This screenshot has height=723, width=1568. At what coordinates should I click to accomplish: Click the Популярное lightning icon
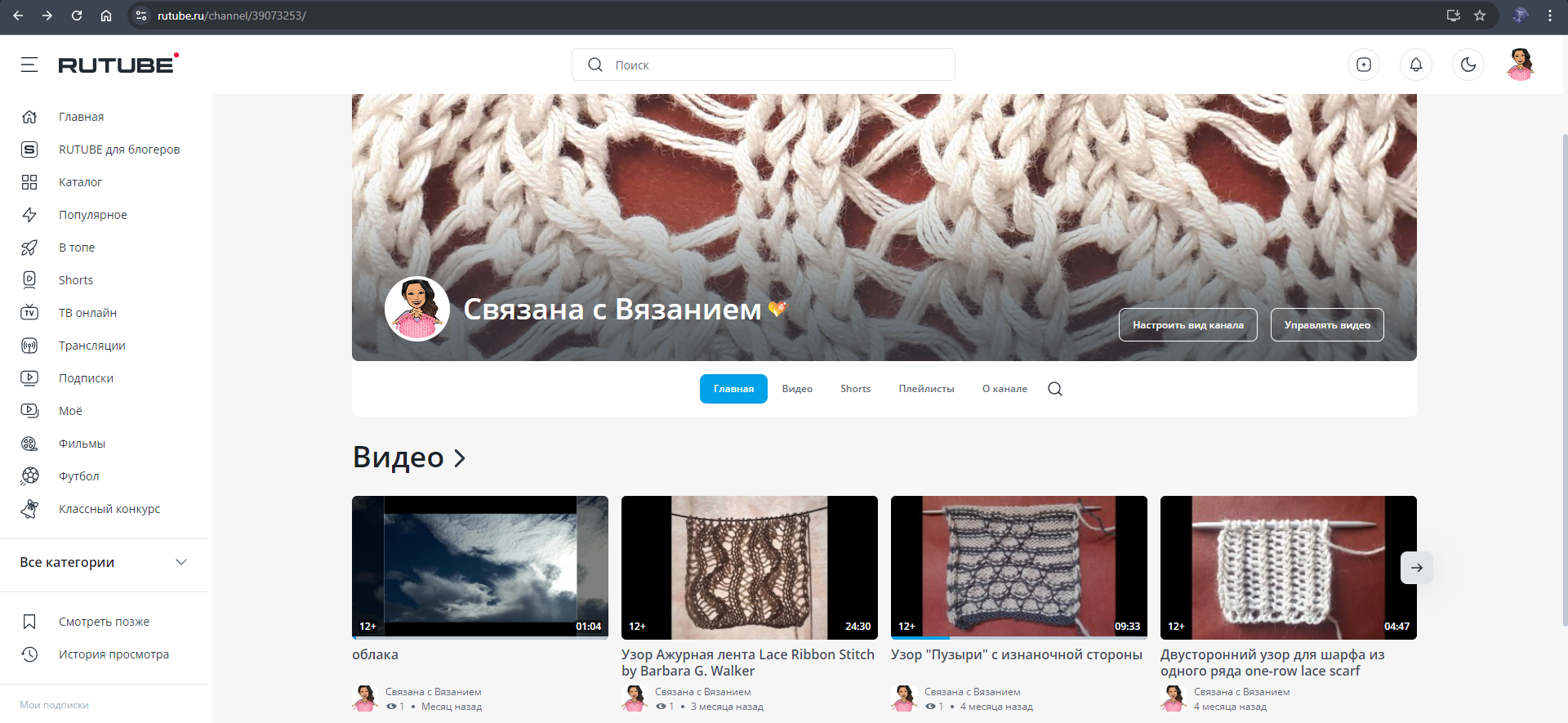point(29,215)
